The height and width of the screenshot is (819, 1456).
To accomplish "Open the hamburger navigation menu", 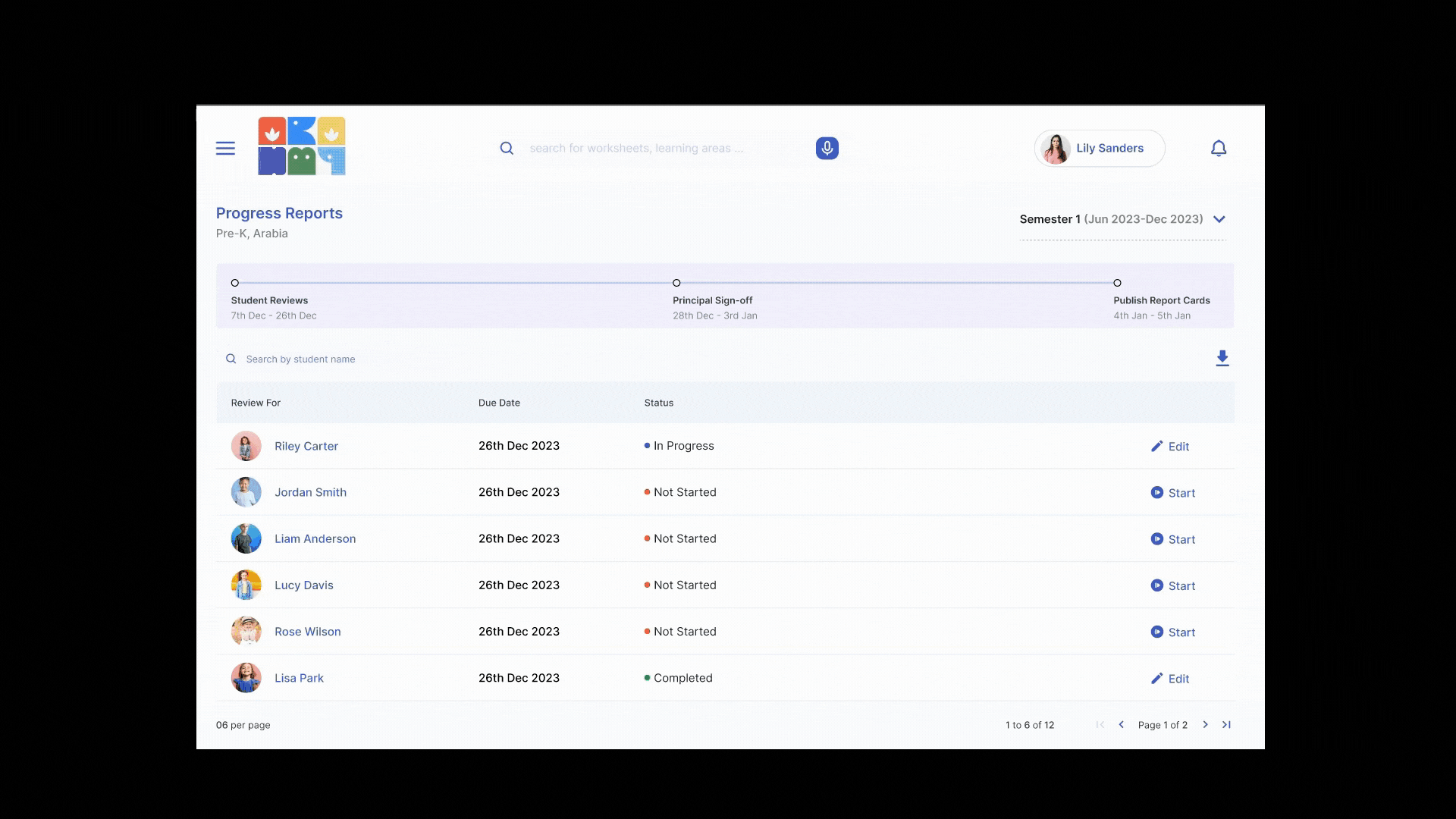I will coord(225,149).
